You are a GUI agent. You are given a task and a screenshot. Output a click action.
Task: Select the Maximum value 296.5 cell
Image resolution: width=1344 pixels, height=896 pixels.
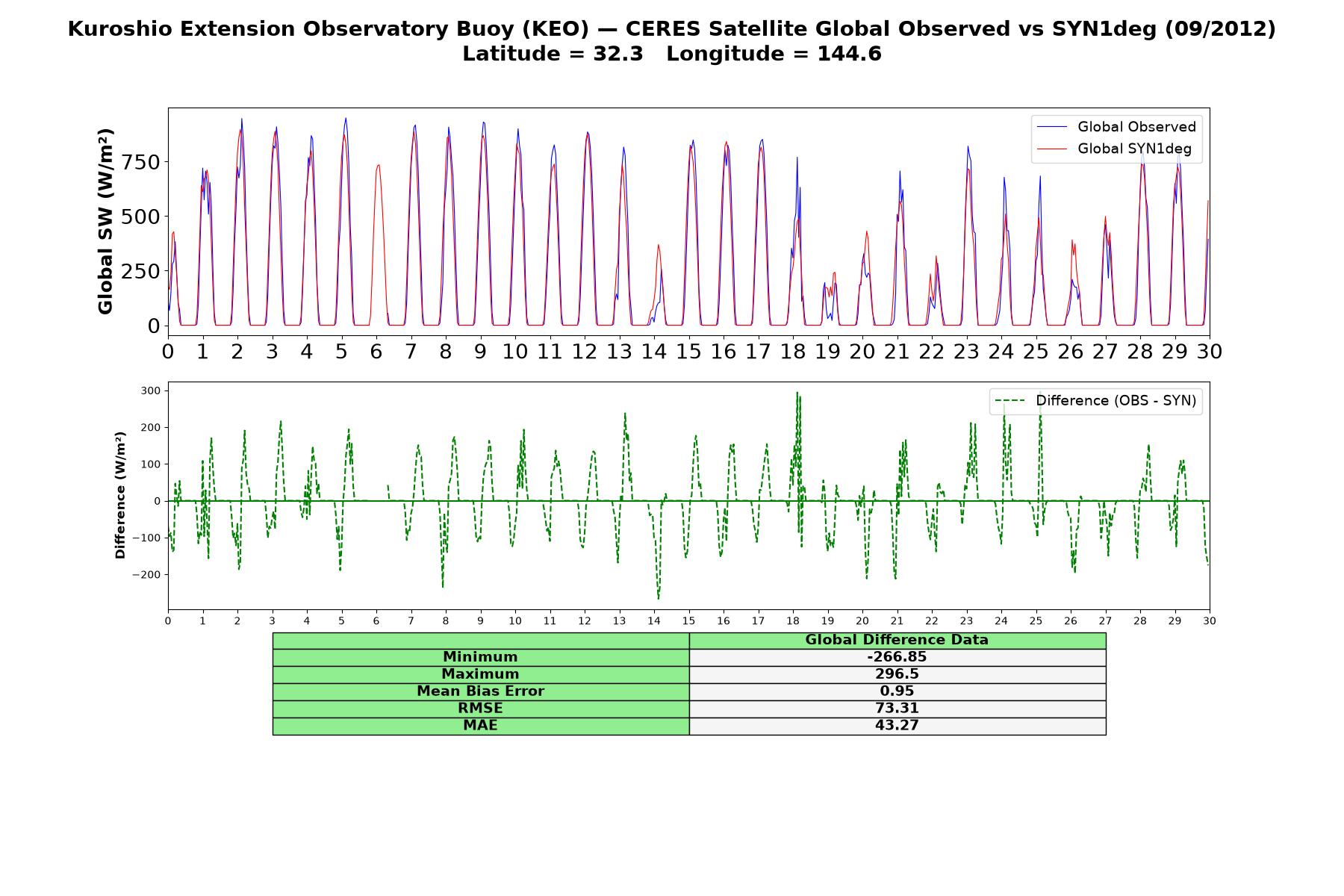897,674
